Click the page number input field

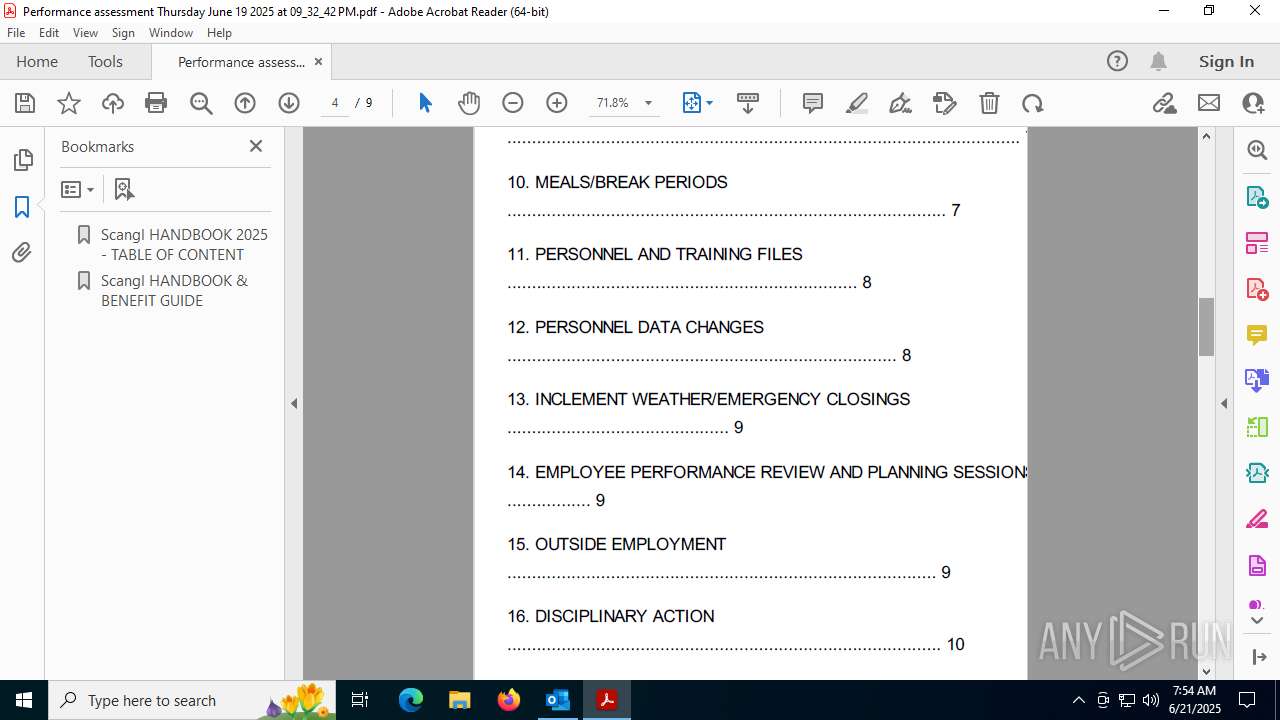coord(335,103)
